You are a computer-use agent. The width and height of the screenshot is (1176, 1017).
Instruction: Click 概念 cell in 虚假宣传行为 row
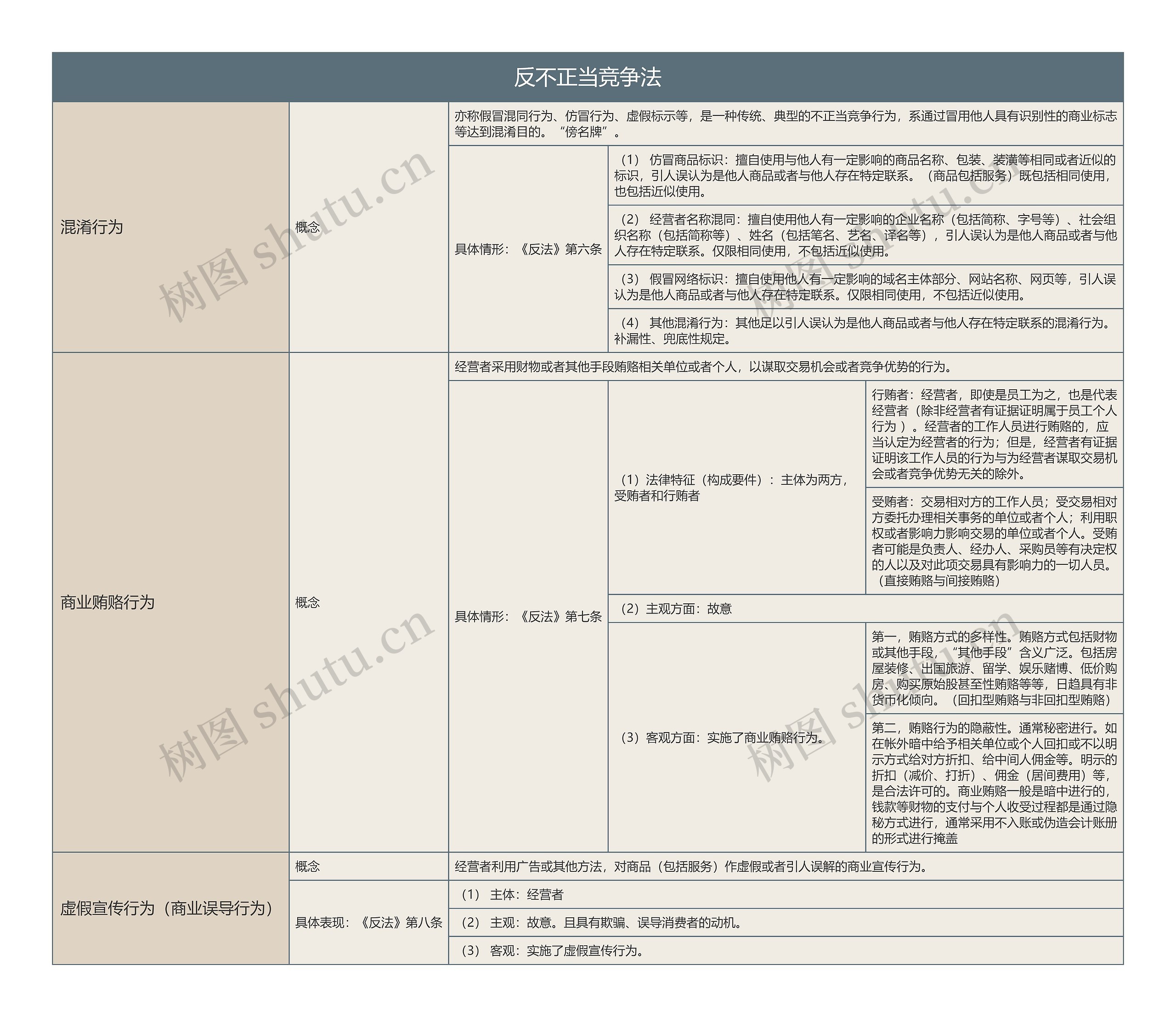(x=369, y=866)
